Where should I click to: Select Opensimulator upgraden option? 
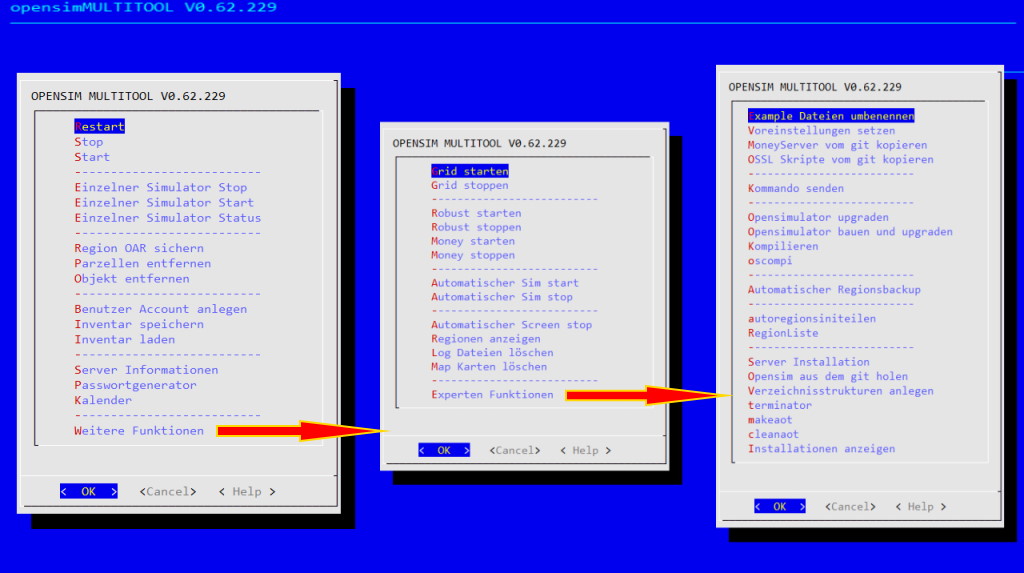point(818,217)
